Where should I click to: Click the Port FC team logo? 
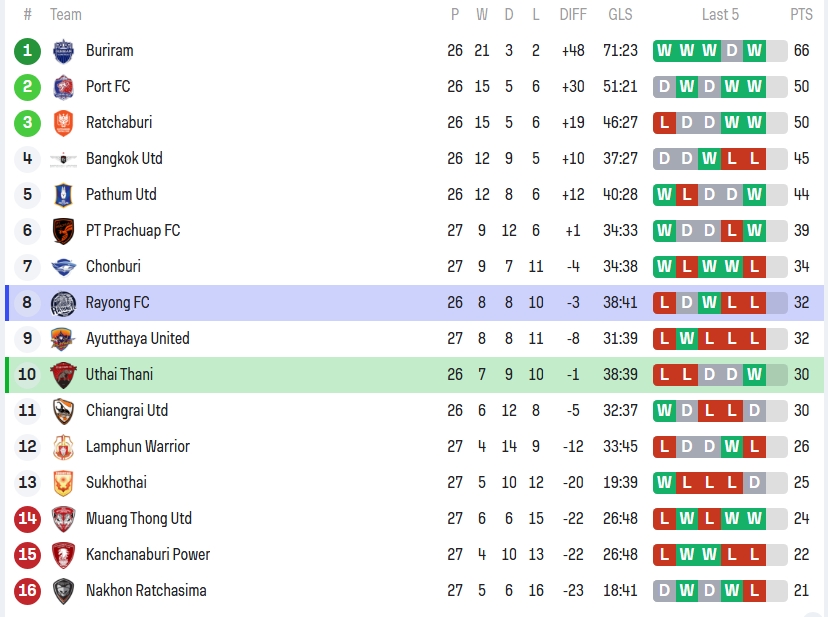click(x=63, y=87)
